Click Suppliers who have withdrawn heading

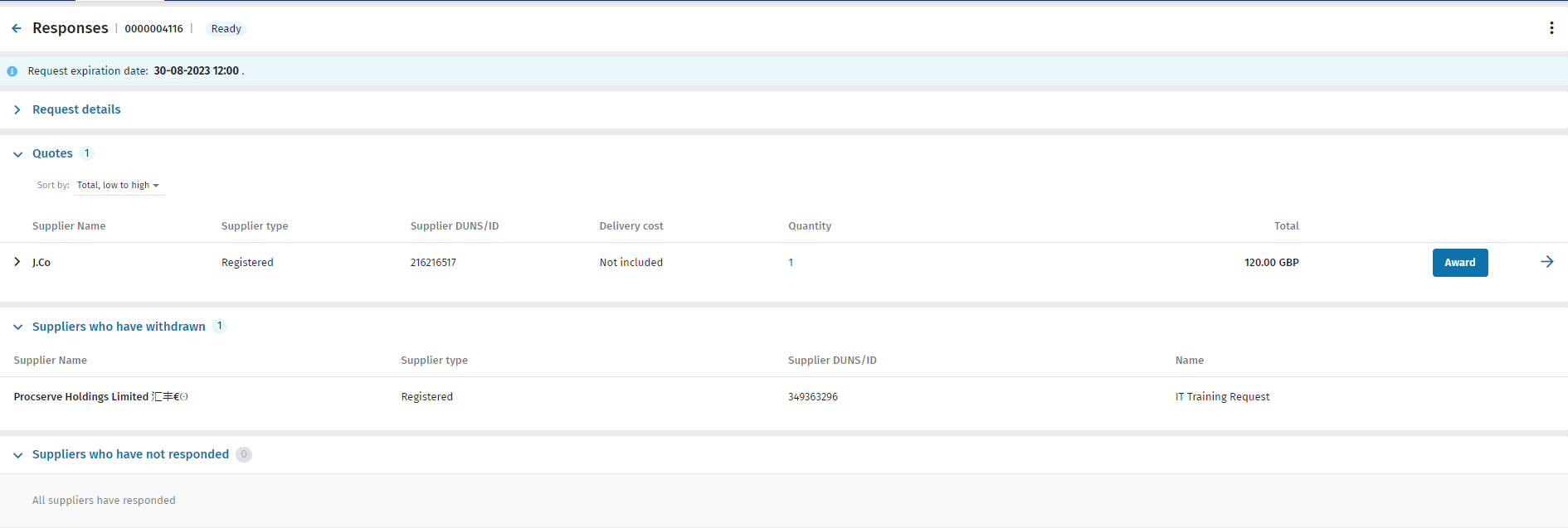[x=119, y=327]
